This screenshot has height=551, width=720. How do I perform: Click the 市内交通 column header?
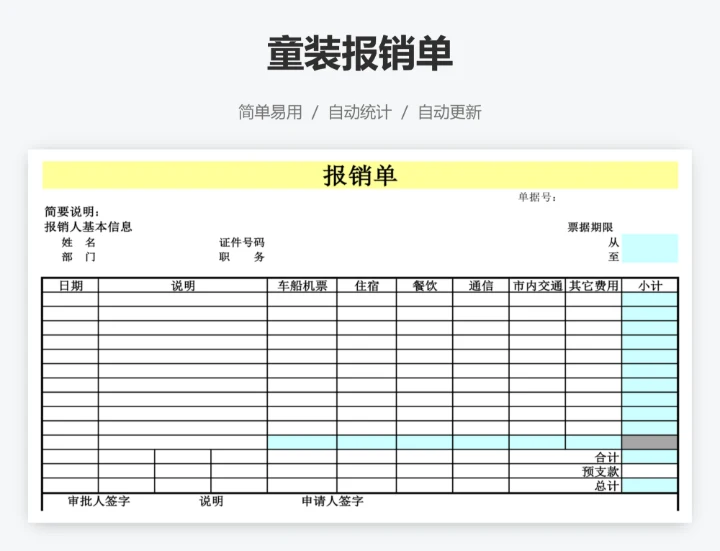[537, 286]
